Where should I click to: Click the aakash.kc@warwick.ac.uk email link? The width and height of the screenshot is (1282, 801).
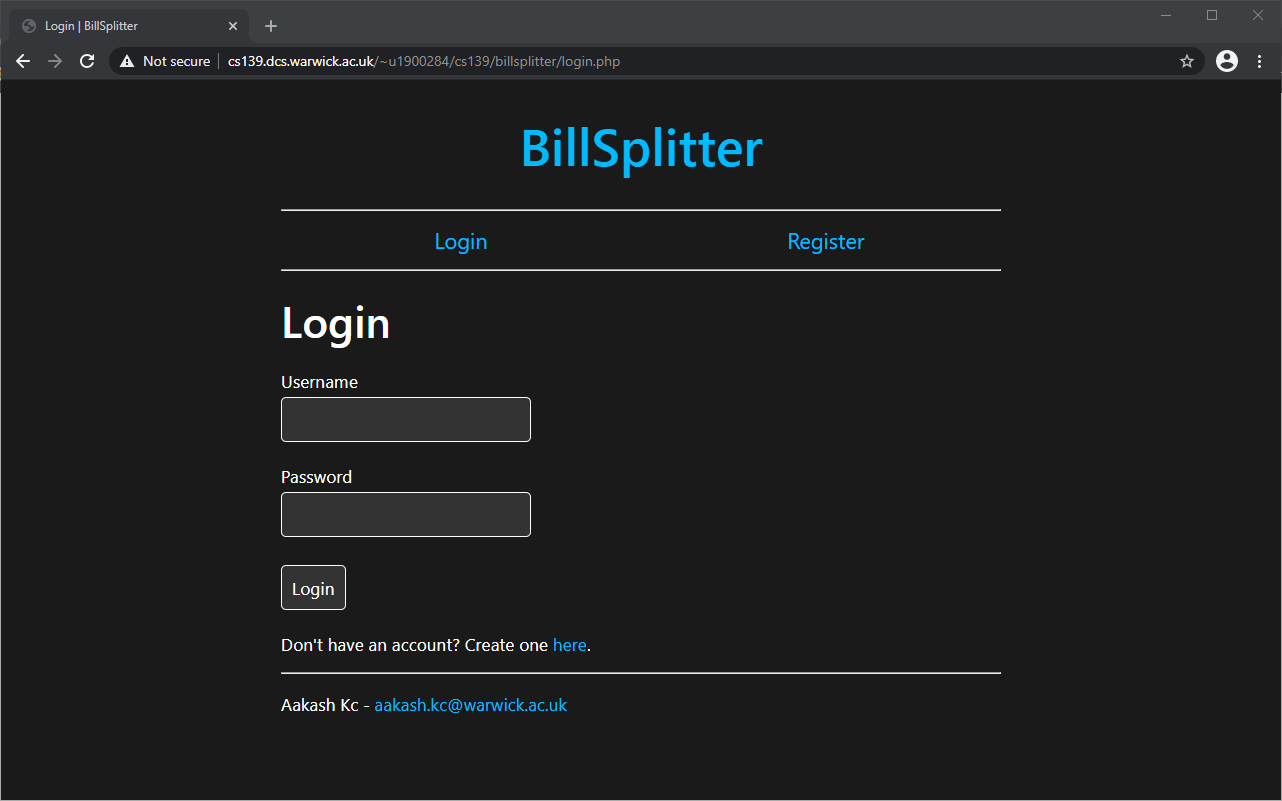point(471,705)
